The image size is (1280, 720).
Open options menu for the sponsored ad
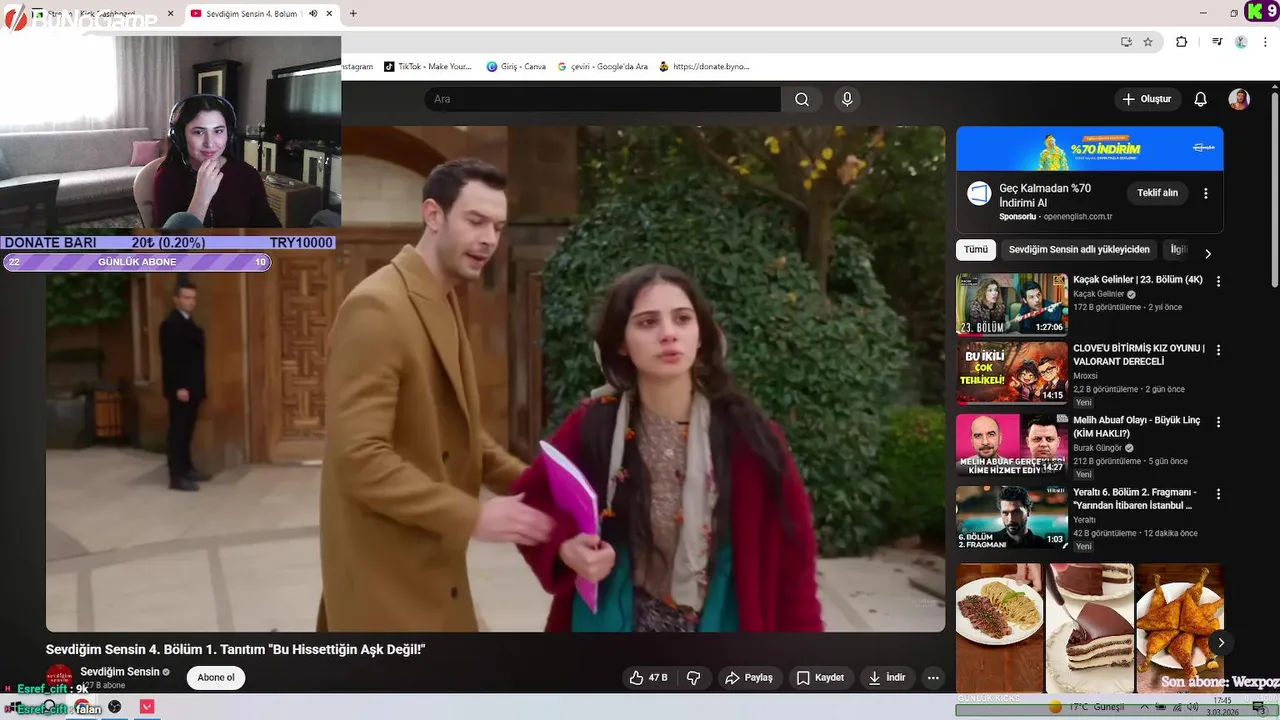point(1206,193)
